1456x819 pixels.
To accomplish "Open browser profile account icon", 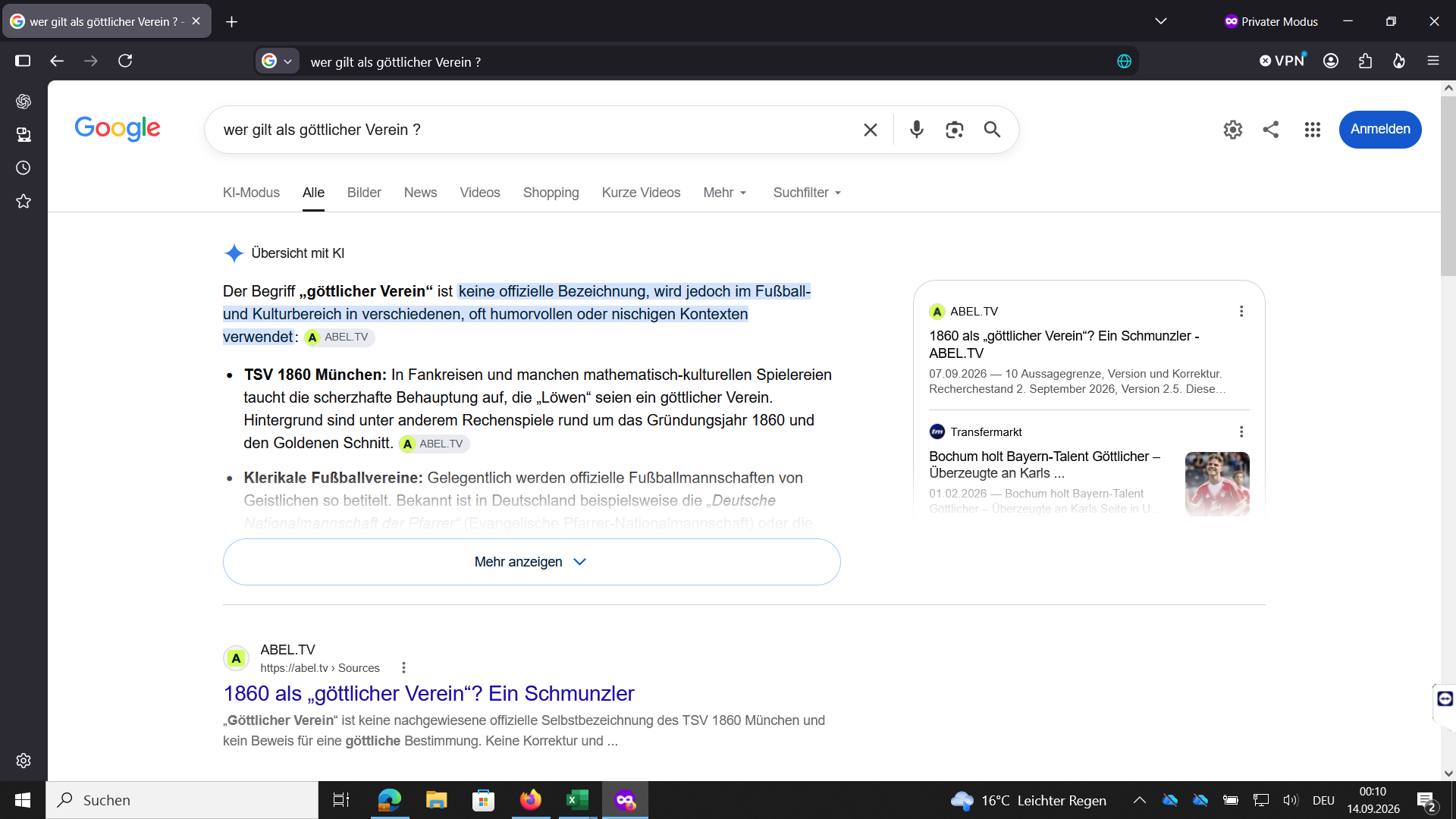I will (x=1331, y=61).
